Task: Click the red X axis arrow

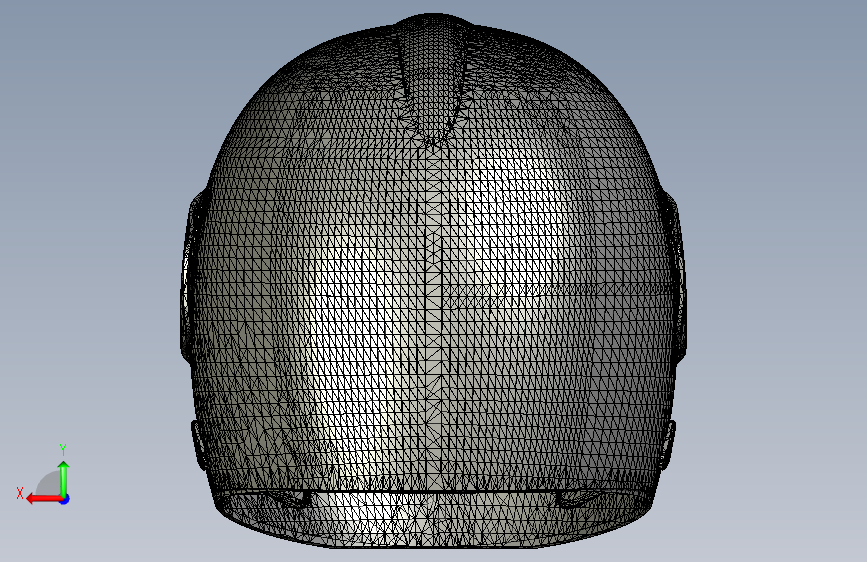Action: click(44, 499)
